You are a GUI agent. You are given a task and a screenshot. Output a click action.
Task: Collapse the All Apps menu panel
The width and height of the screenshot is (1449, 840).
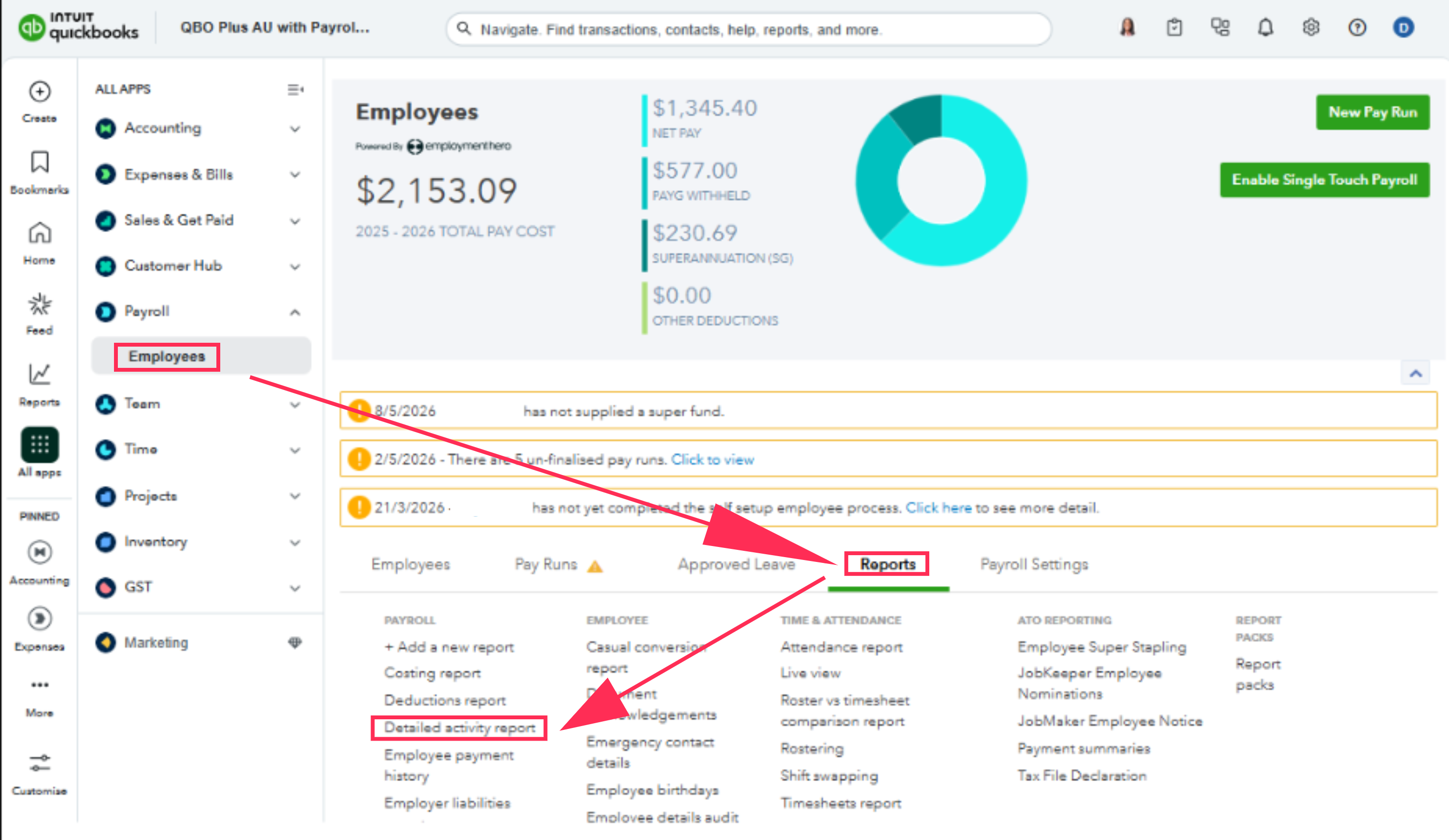tap(295, 90)
